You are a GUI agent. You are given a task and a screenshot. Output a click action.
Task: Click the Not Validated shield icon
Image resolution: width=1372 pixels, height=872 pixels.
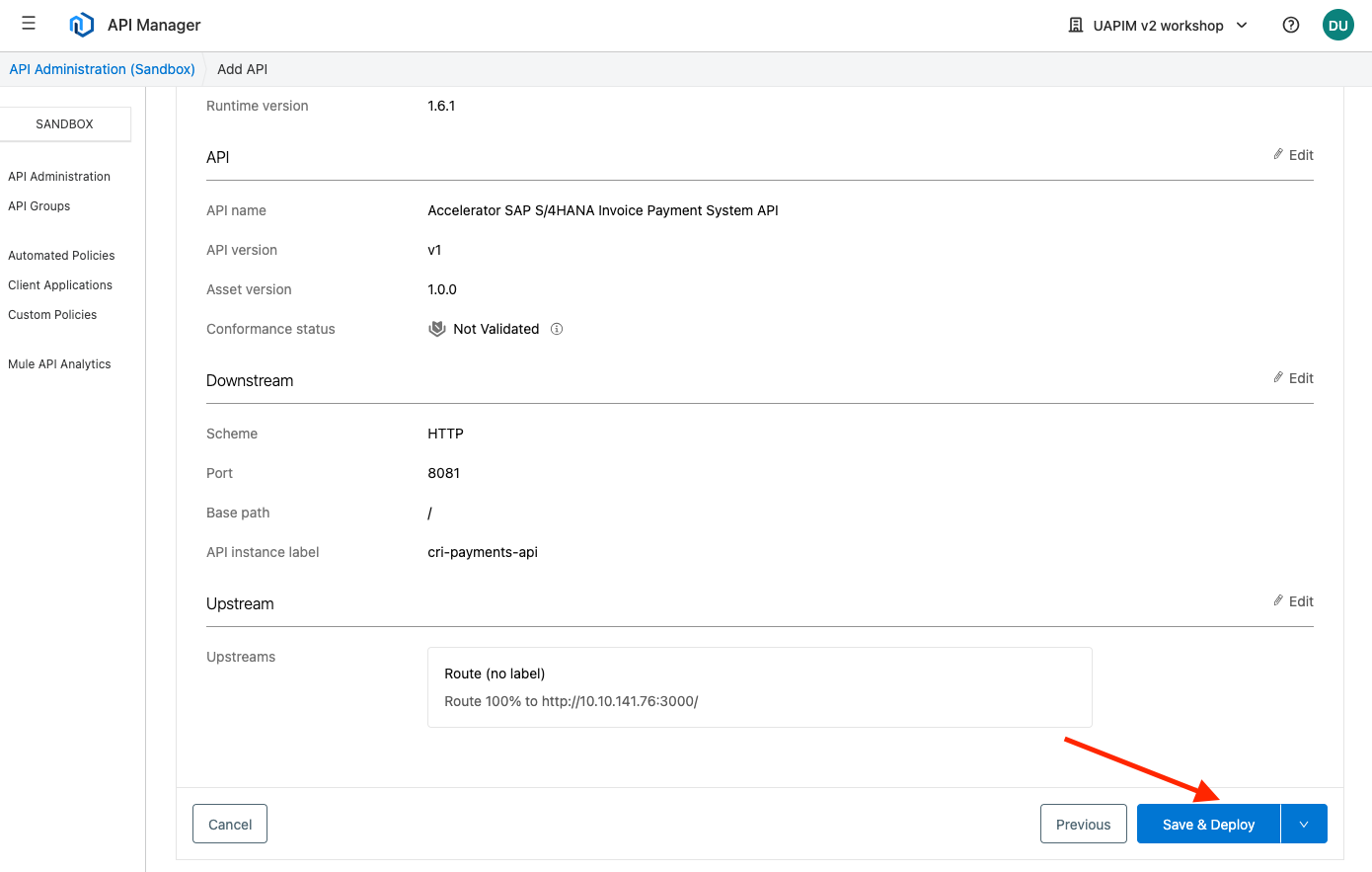pyautogui.click(x=437, y=329)
